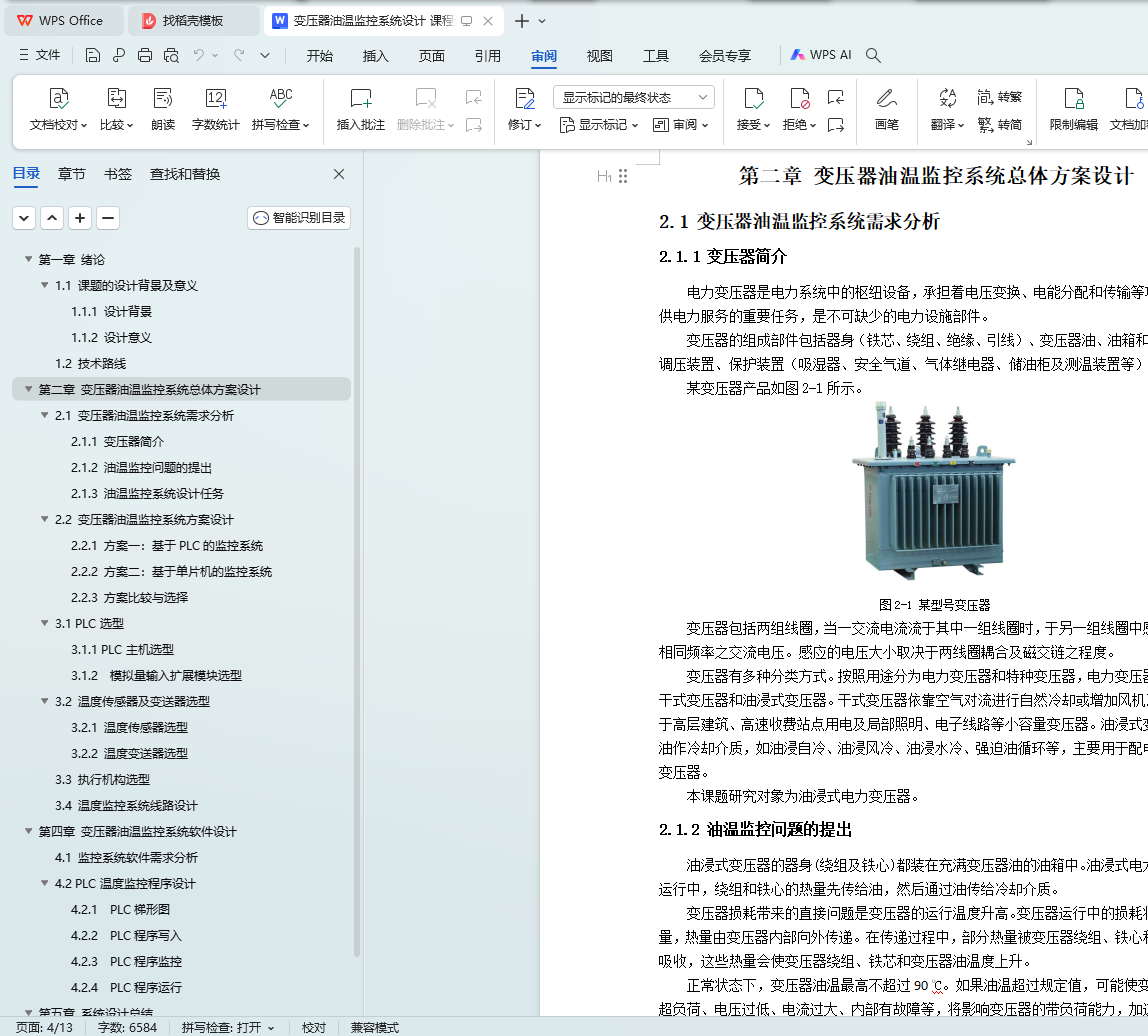Screen dimensions: 1148x1036
Task: Click the Print icon in quick toolbar
Action: click(145, 55)
